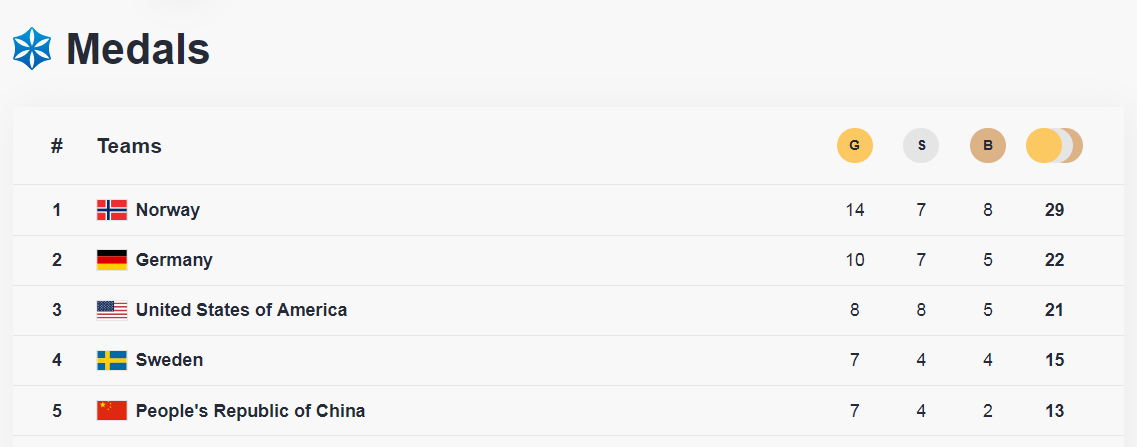Image resolution: width=1137 pixels, height=447 pixels.
Task: Open the Germany team link
Action: tap(174, 260)
